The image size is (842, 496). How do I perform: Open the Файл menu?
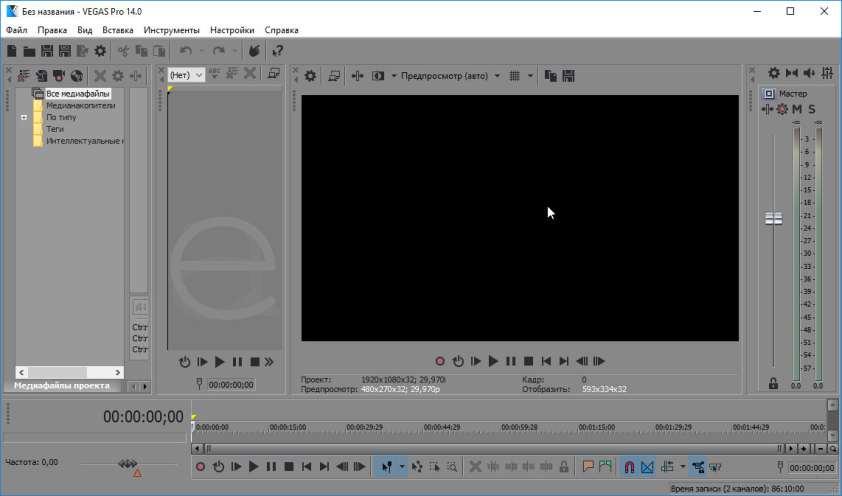click(x=17, y=30)
